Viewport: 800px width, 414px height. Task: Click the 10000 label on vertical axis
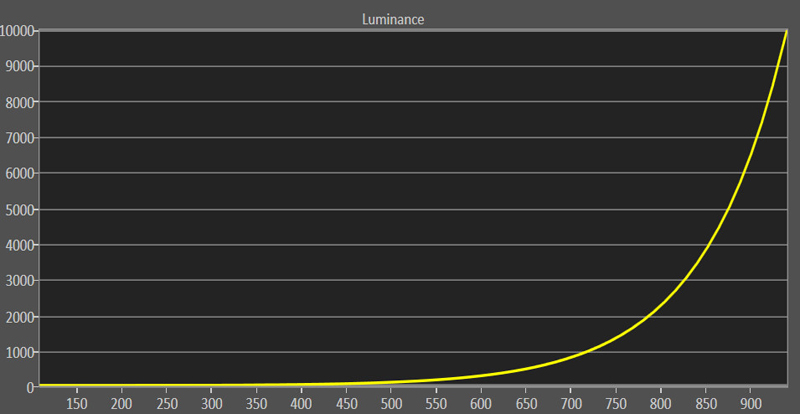[18, 31]
